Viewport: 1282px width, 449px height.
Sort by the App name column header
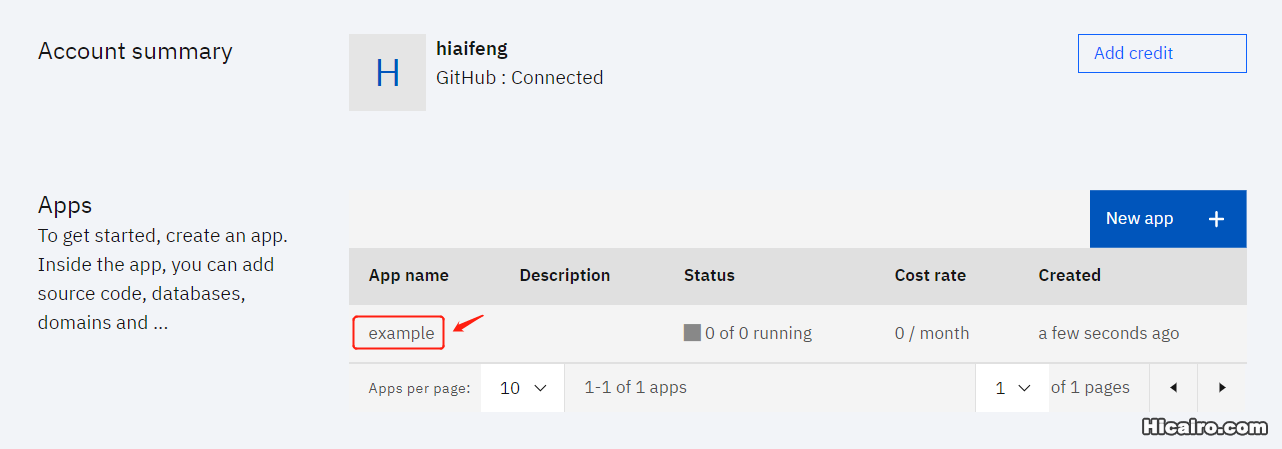pos(408,275)
